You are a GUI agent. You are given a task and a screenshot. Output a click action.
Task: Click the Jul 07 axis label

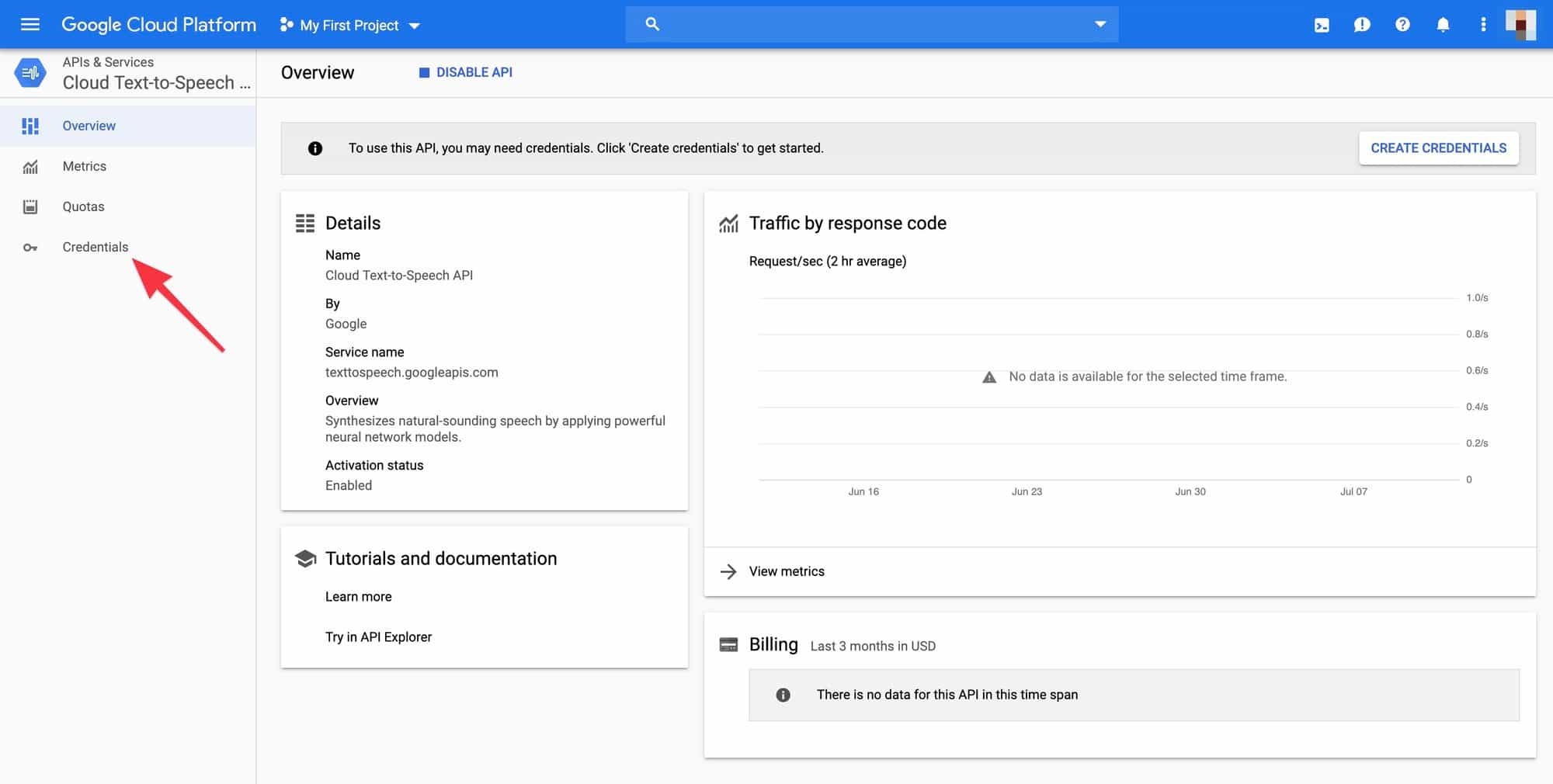pos(1353,492)
